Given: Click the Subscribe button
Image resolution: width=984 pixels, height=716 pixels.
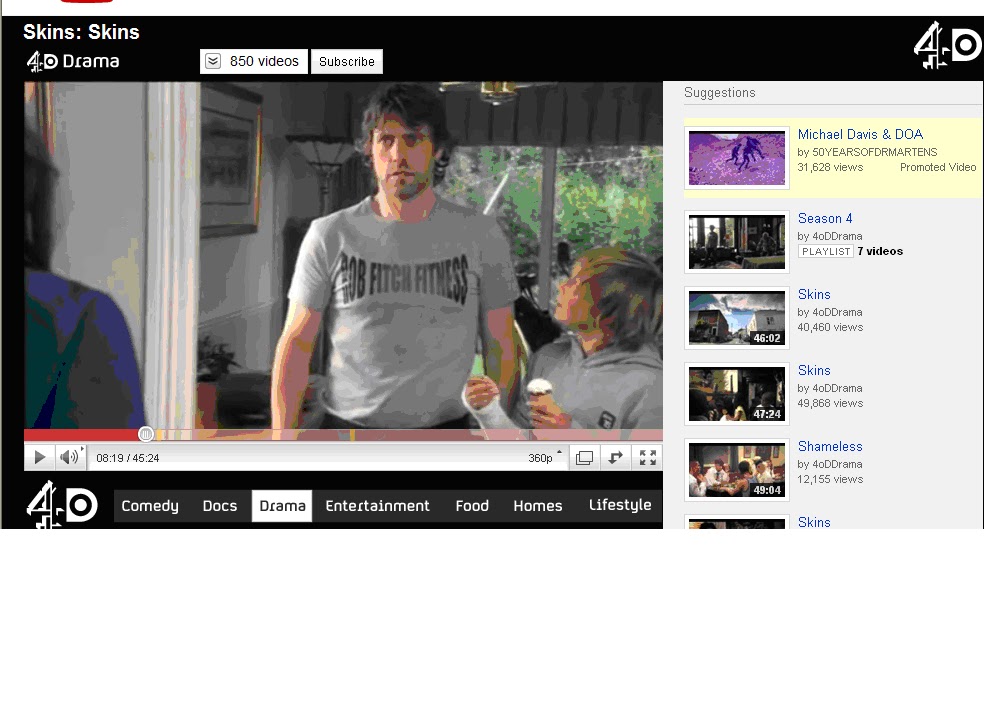Looking at the screenshot, I should (346, 61).
